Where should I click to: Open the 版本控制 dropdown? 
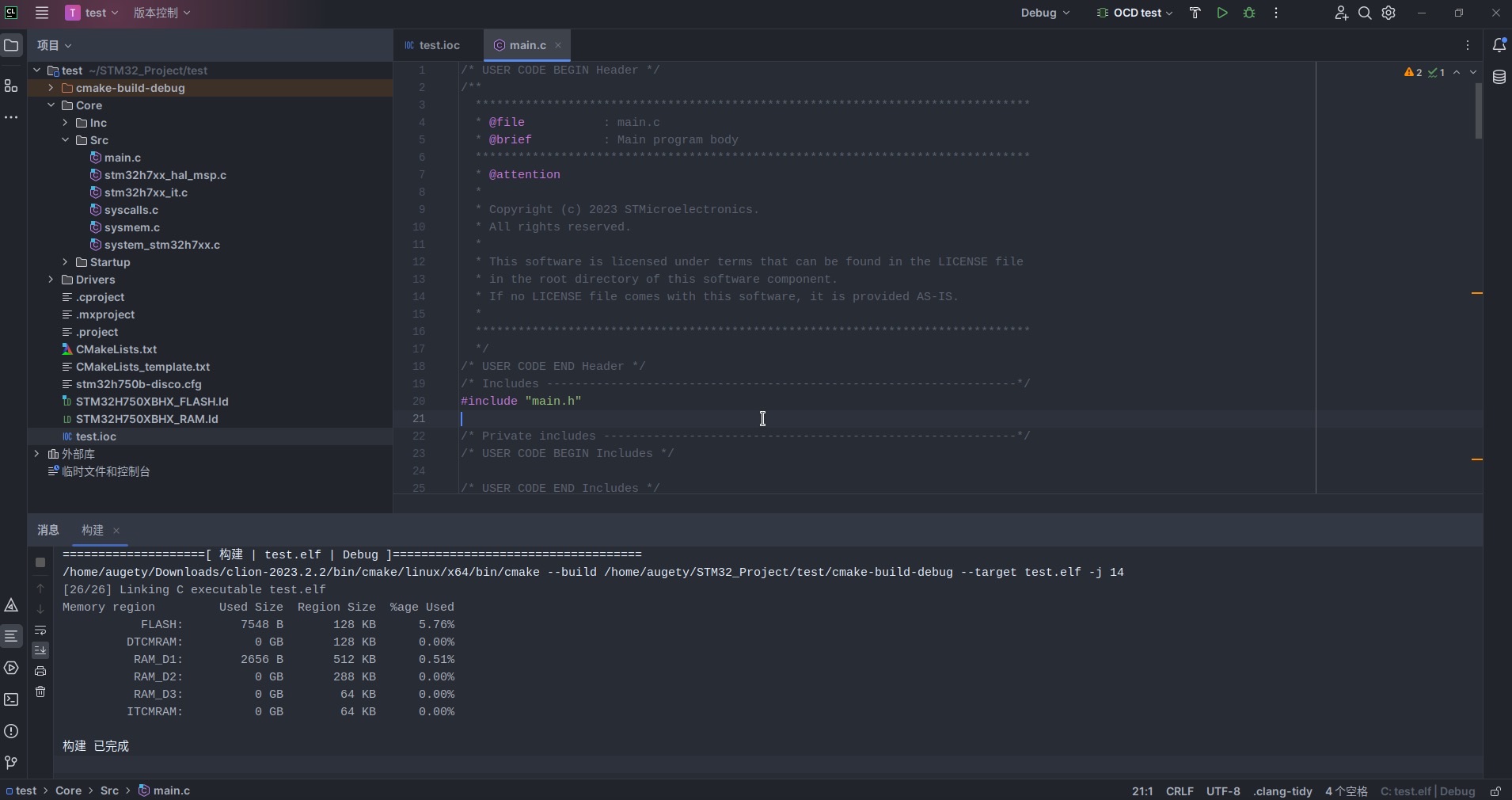click(161, 13)
